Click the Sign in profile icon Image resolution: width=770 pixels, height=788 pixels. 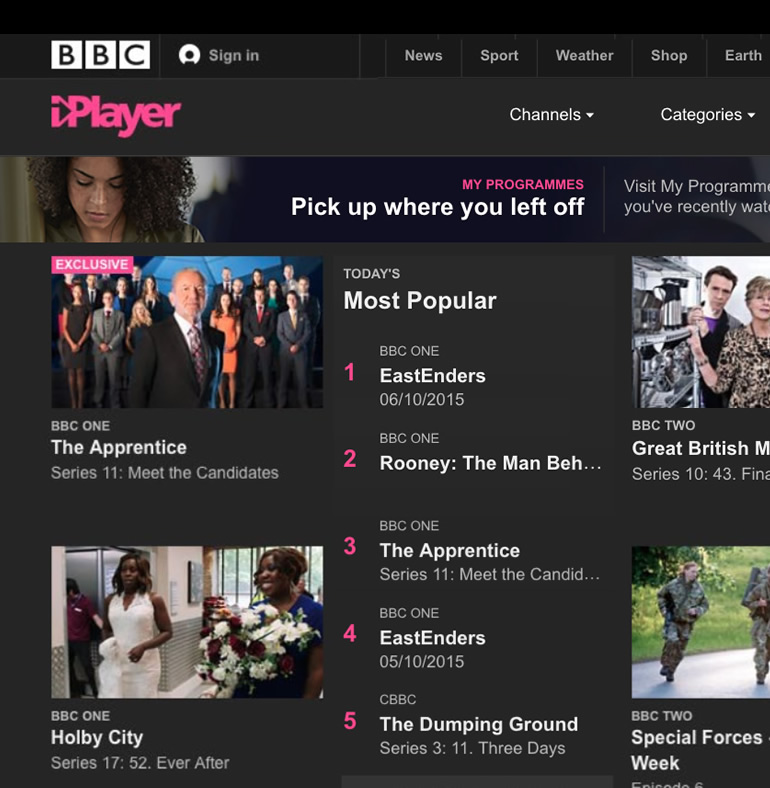pos(189,55)
